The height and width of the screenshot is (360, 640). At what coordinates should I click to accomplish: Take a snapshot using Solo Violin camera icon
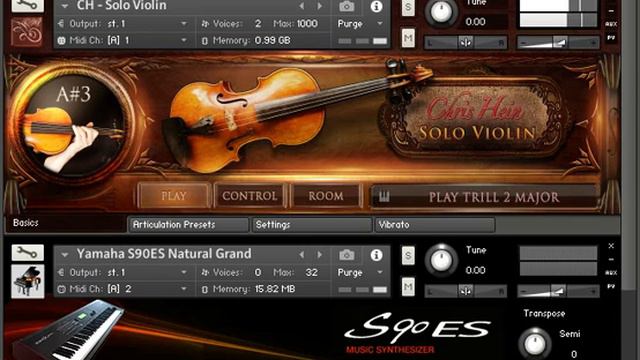pyautogui.click(x=347, y=6)
